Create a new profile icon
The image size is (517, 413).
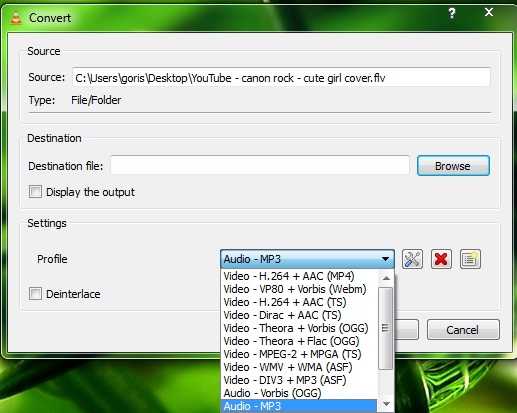pos(470,259)
